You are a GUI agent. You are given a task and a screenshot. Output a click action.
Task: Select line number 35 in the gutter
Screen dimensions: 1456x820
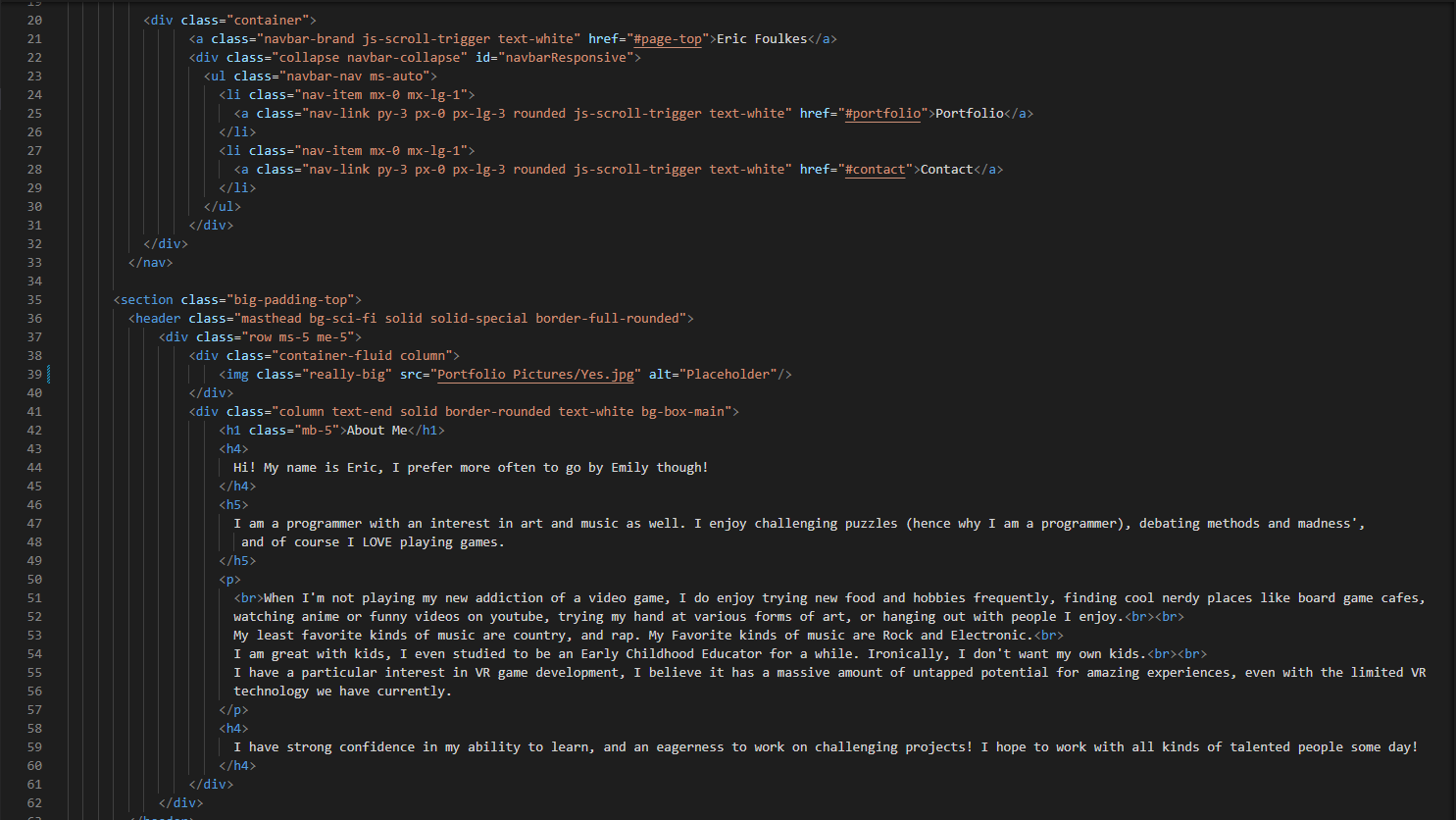click(34, 300)
